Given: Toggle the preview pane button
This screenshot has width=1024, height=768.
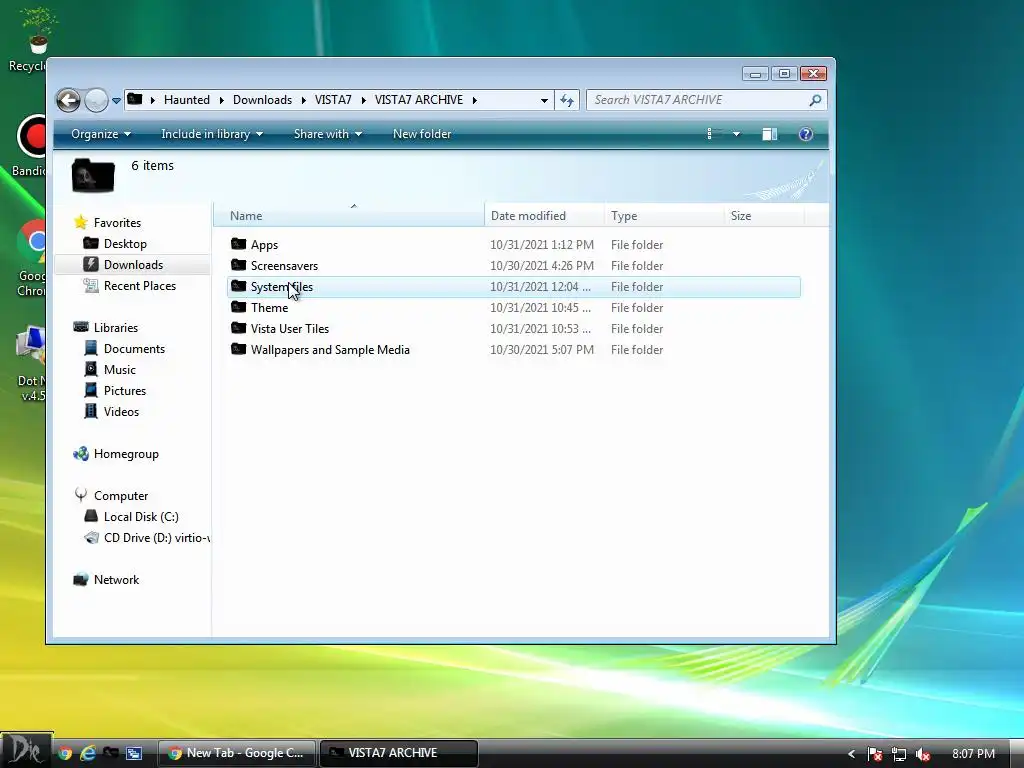Looking at the screenshot, I should click(769, 134).
